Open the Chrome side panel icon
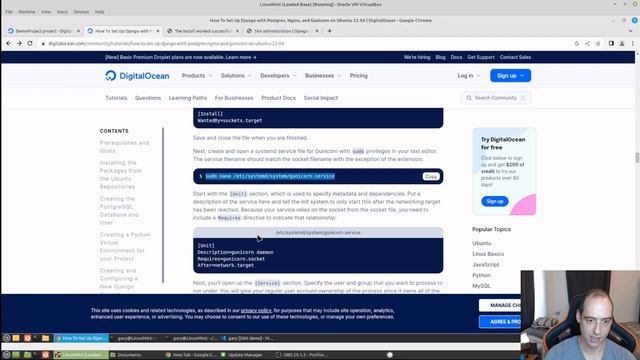Image resolution: width=640 pixels, height=360 pixels. 611,43
